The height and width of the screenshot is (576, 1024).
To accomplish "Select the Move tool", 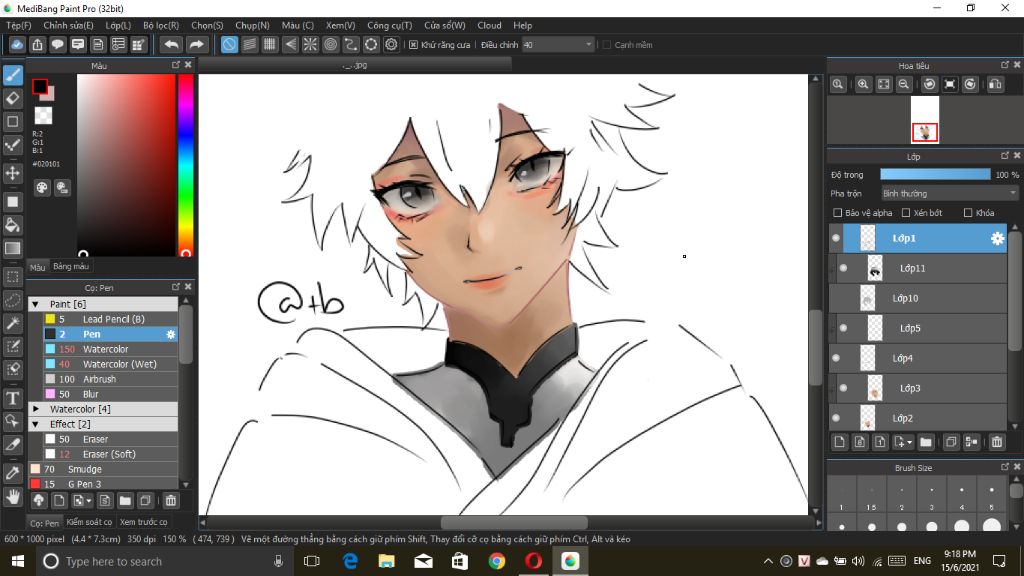I will pos(12,173).
